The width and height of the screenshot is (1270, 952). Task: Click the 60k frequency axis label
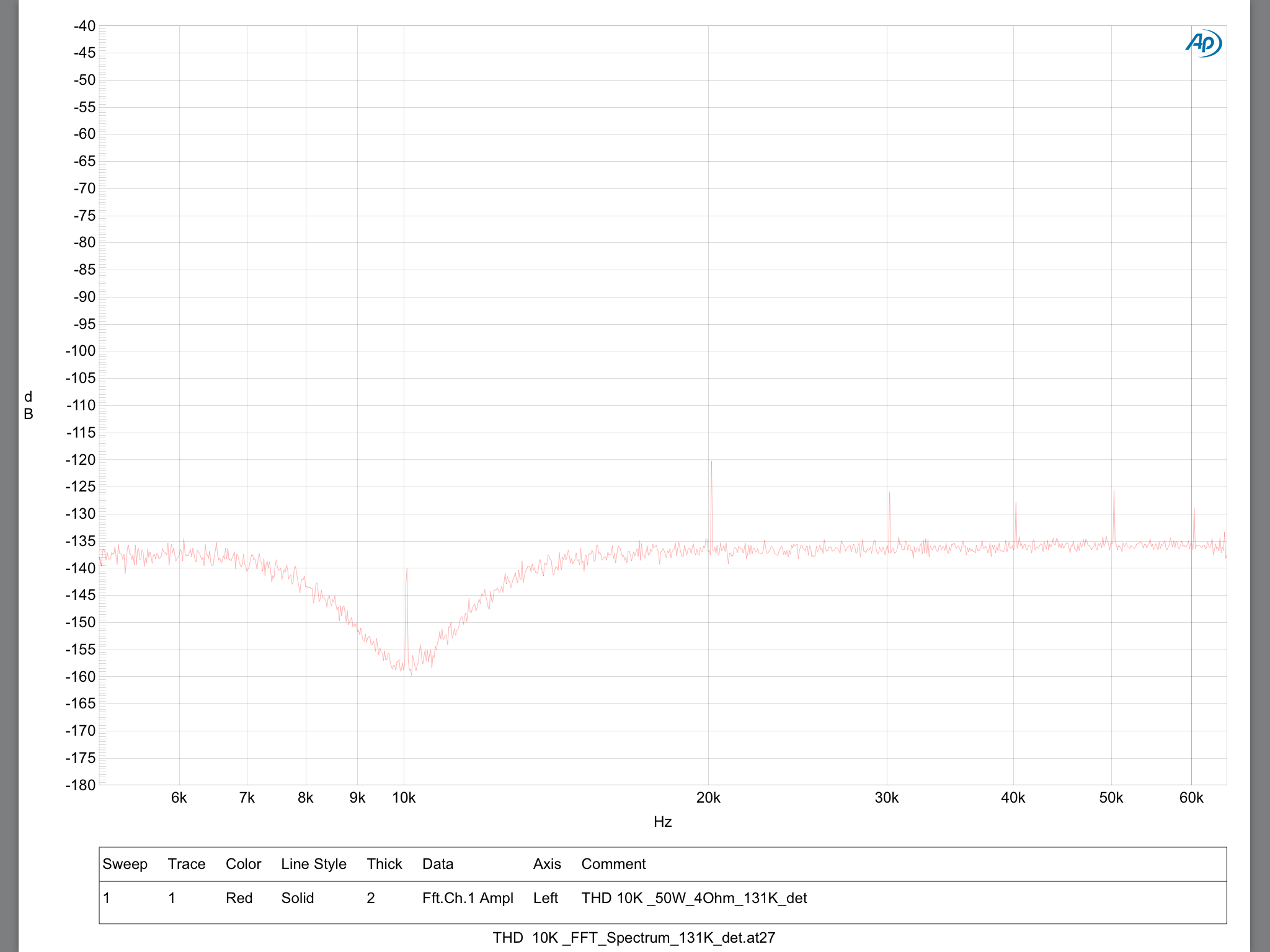[1191, 798]
